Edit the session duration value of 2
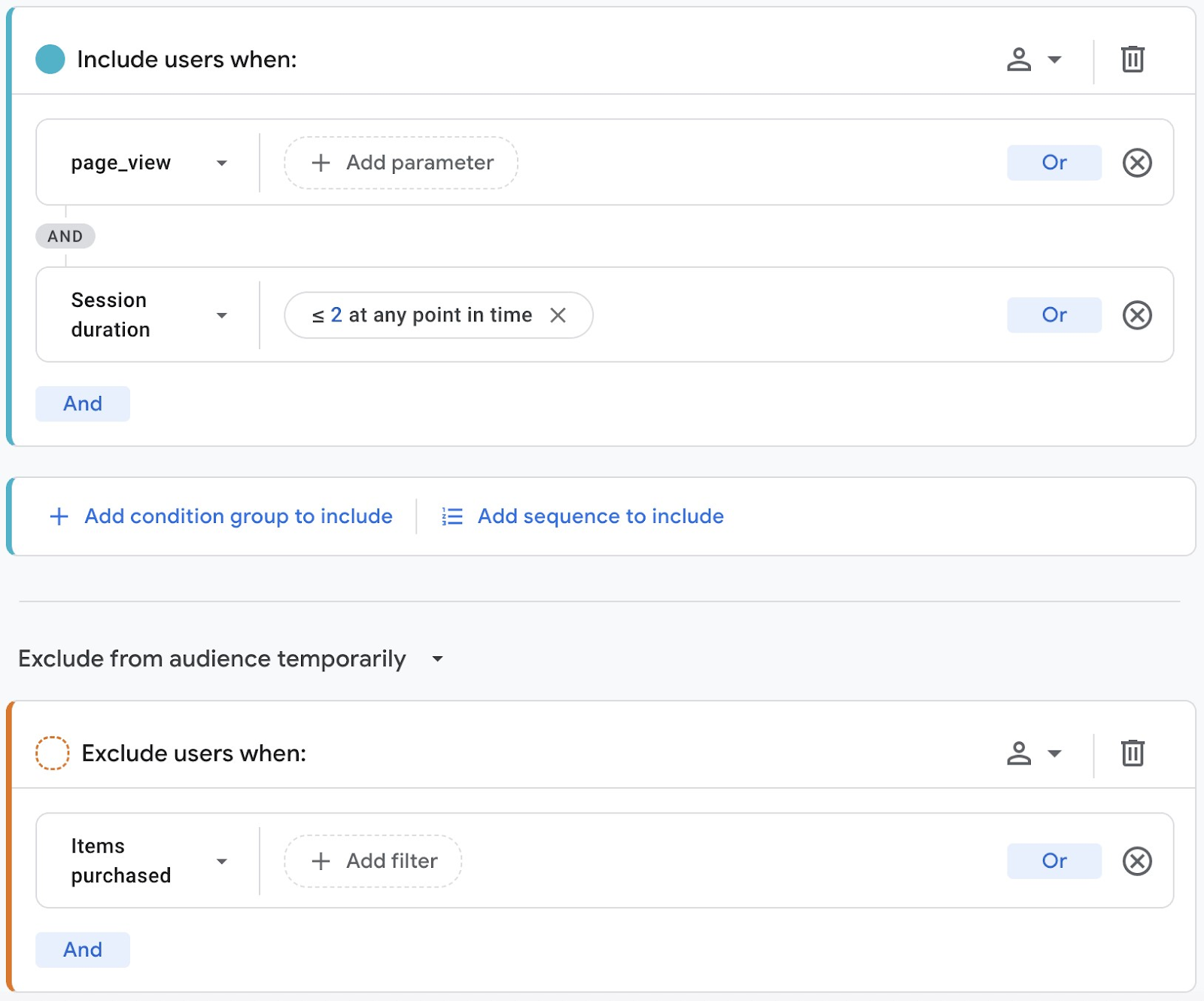 click(x=335, y=315)
